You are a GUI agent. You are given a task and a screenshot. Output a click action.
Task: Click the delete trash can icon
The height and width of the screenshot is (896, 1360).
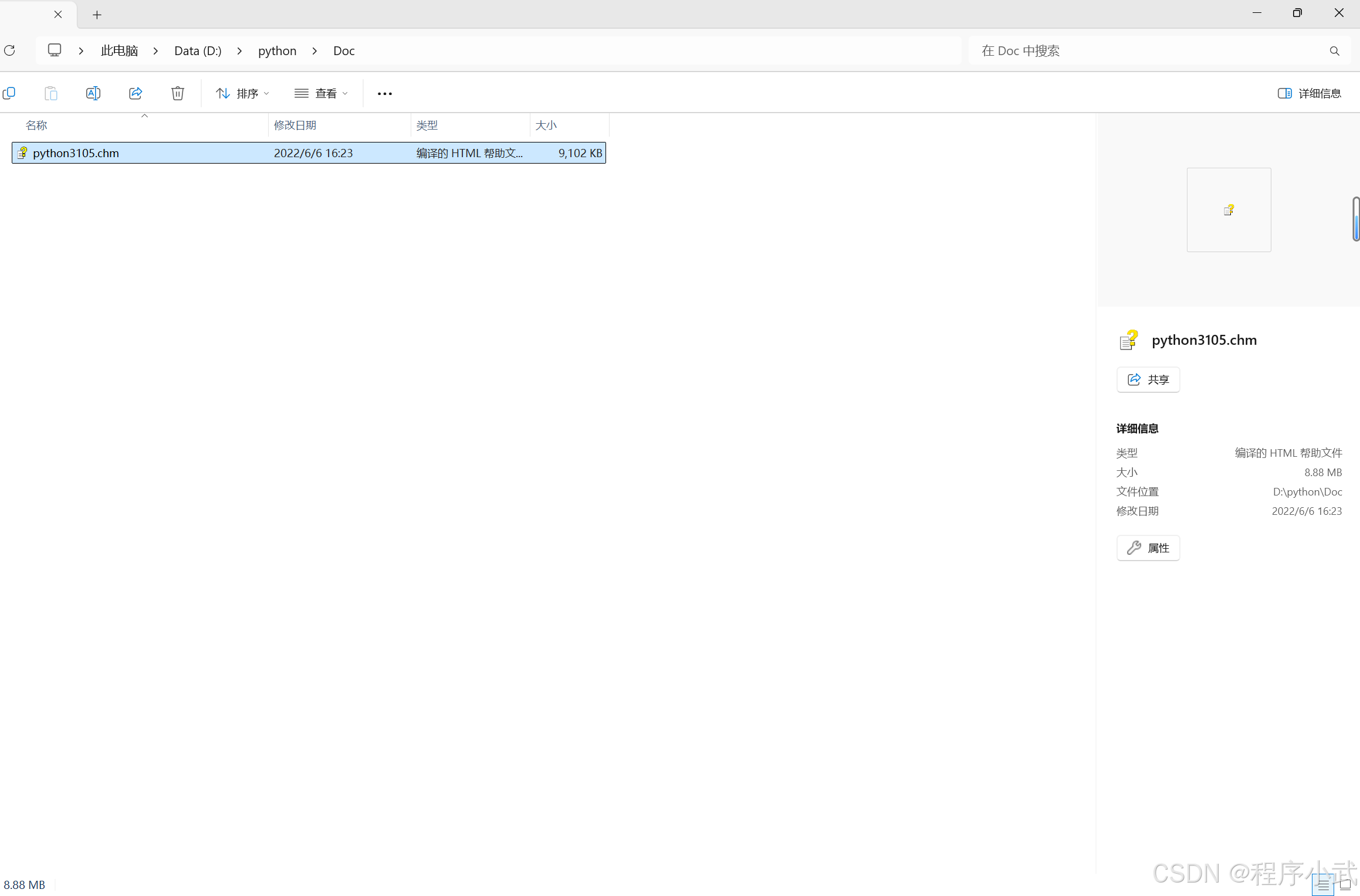[x=177, y=93]
